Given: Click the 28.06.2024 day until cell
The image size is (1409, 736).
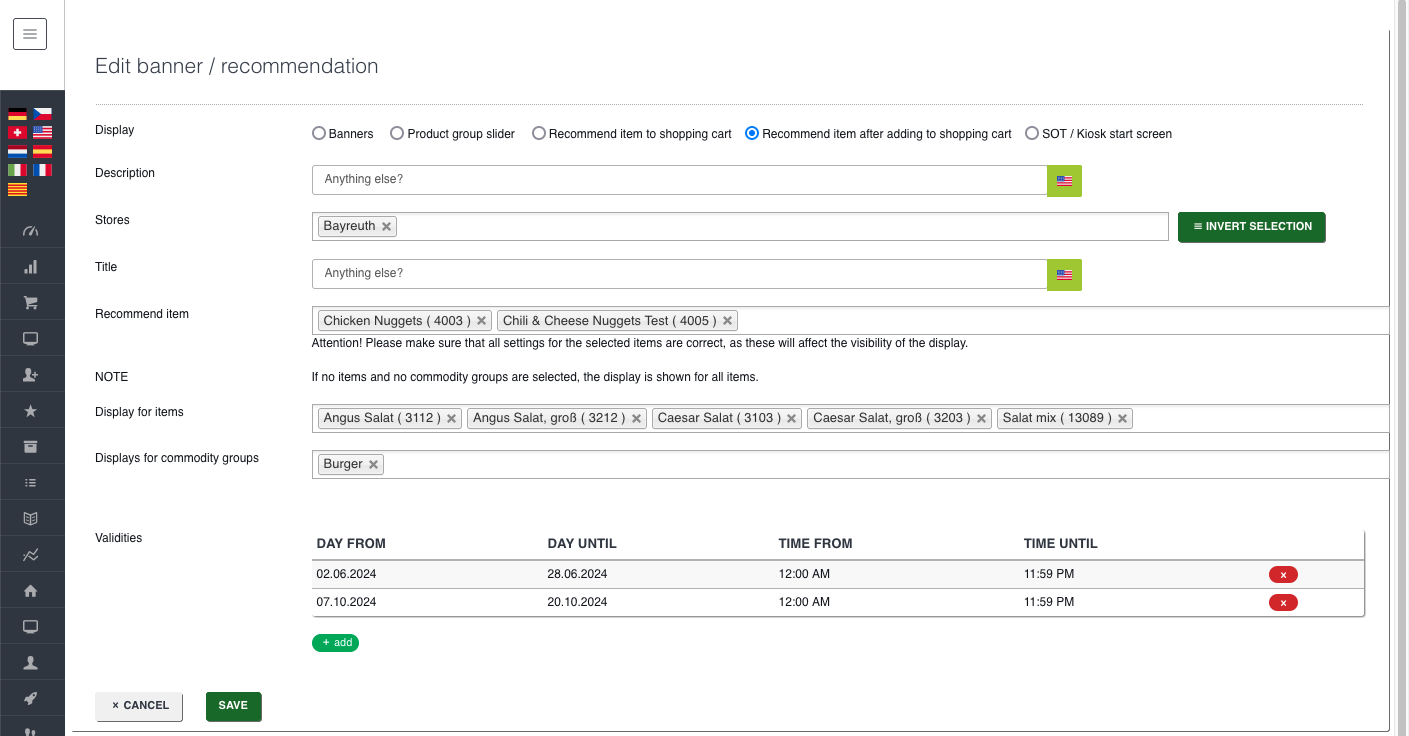Looking at the screenshot, I should [x=577, y=574].
